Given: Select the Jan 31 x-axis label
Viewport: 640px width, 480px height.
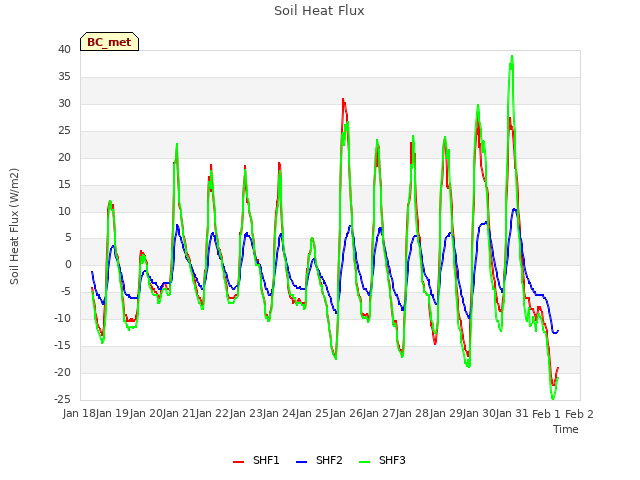Looking at the screenshot, I should click(512, 413).
